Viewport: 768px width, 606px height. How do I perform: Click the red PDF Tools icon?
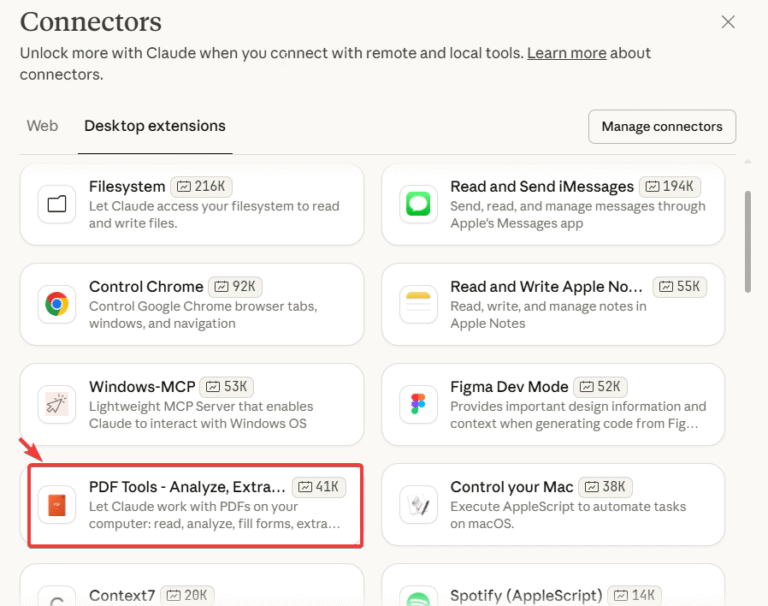[56, 504]
